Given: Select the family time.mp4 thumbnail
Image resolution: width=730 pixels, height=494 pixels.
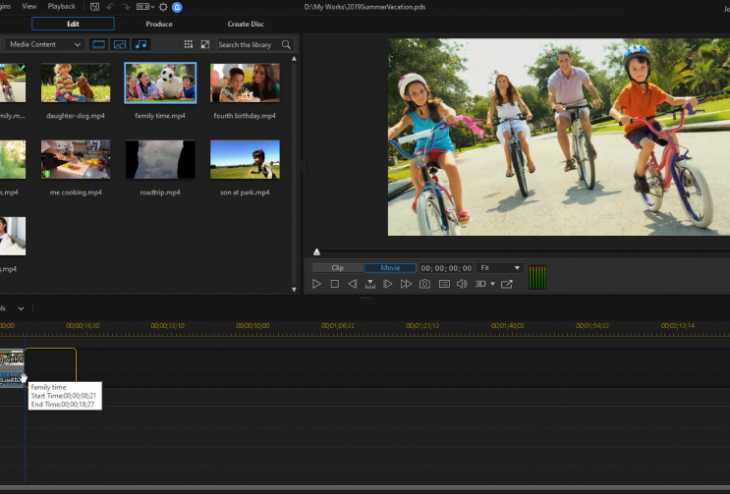Looking at the screenshot, I should [160, 83].
